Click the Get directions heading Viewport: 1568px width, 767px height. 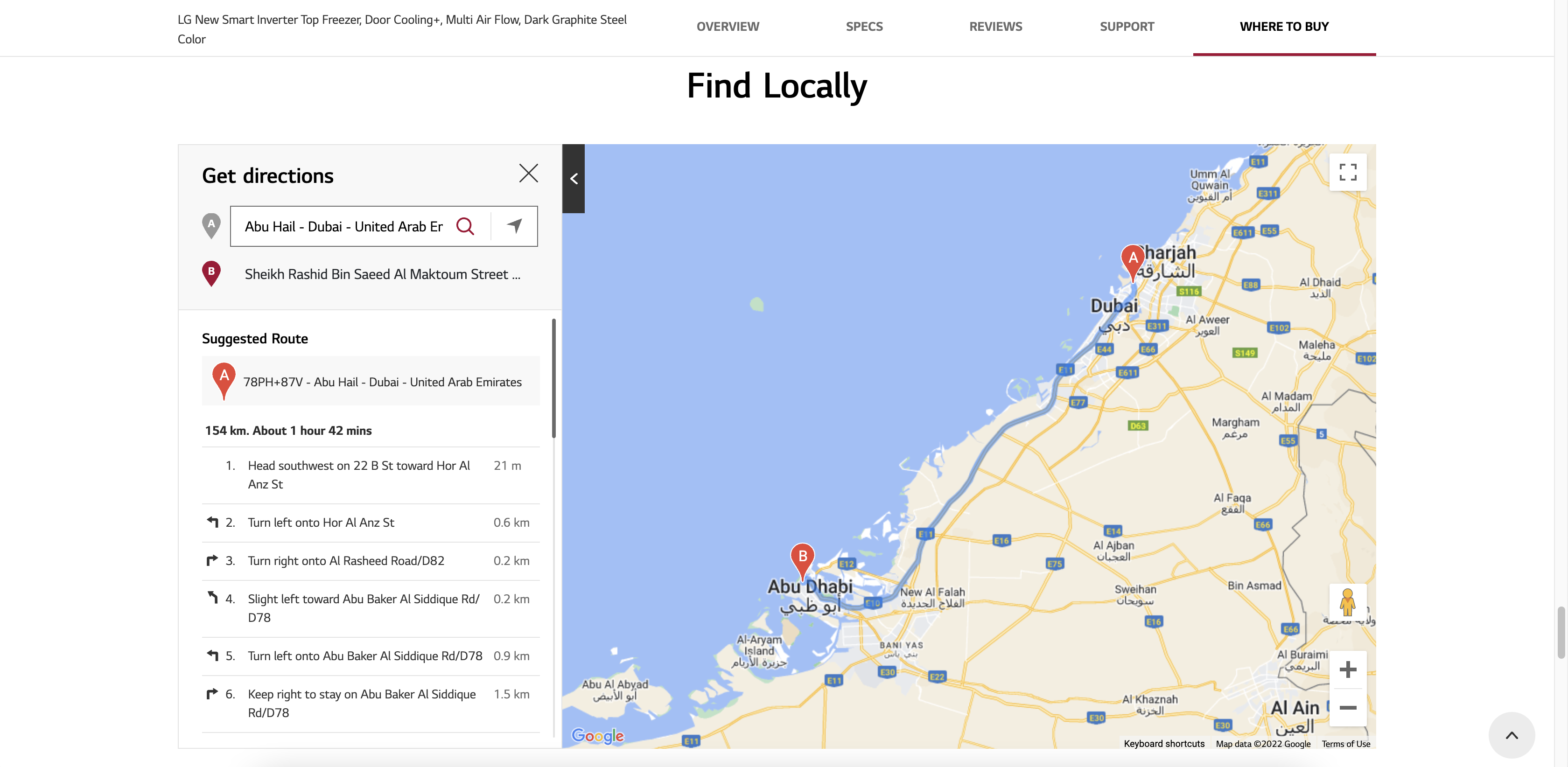coord(268,176)
